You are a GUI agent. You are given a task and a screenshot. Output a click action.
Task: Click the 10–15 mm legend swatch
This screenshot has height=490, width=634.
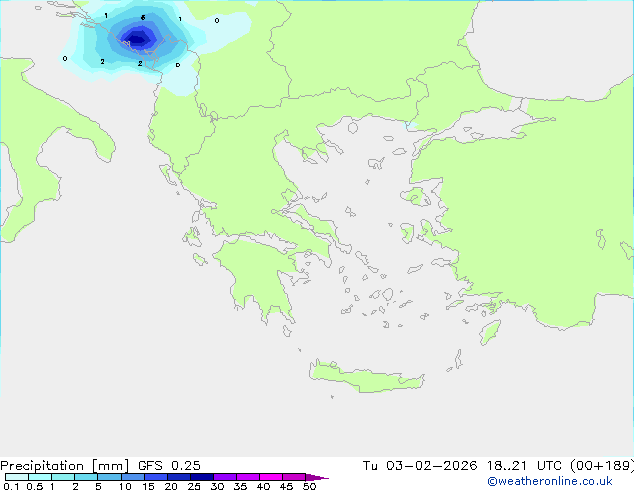pyautogui.click(x=133, y=477)
